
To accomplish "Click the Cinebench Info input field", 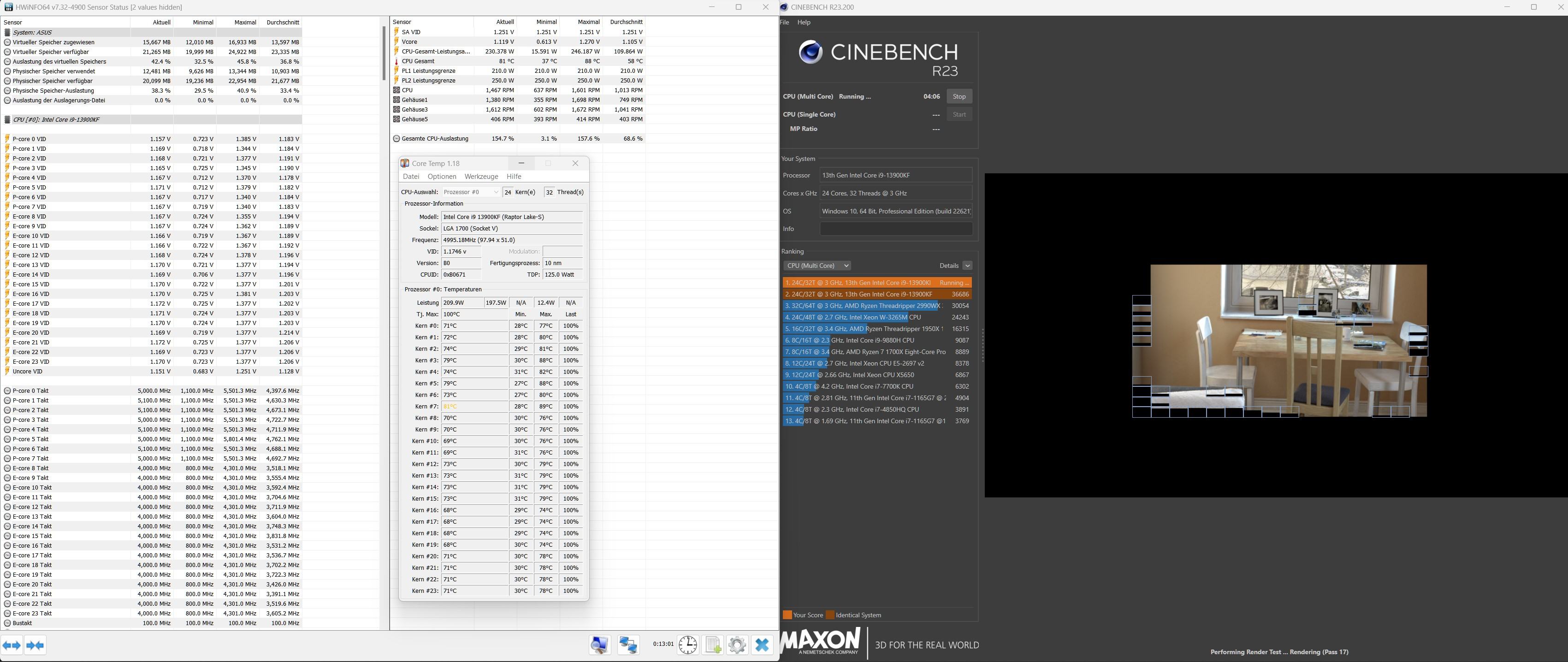I will pos(895,229).
